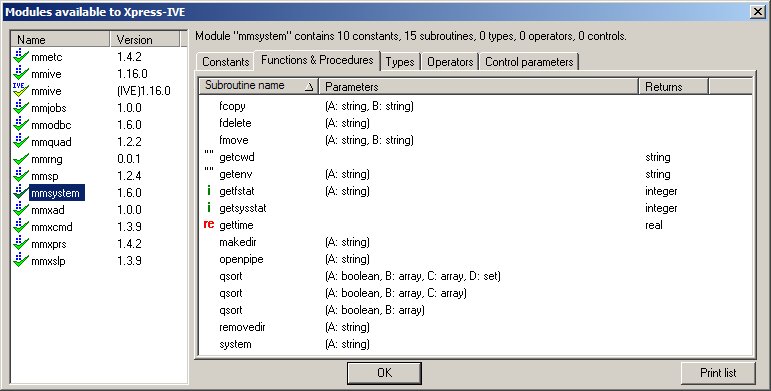Select the mmxslp module in list

48,261
